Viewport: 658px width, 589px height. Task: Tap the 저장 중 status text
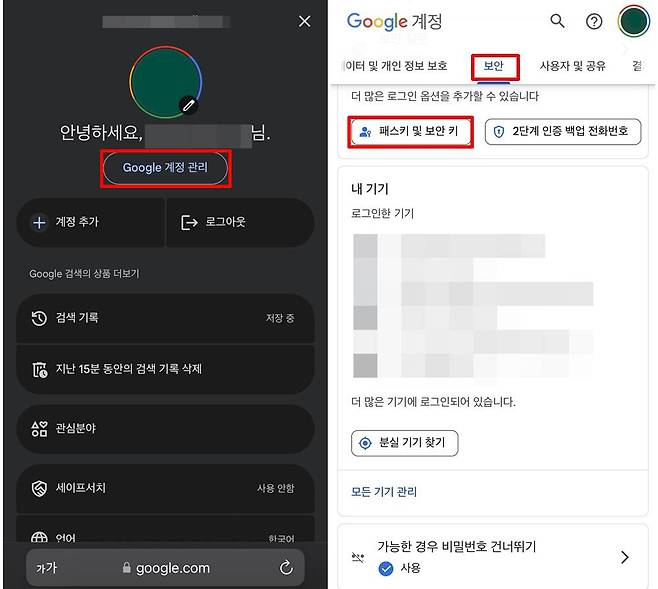coord(280,318)
